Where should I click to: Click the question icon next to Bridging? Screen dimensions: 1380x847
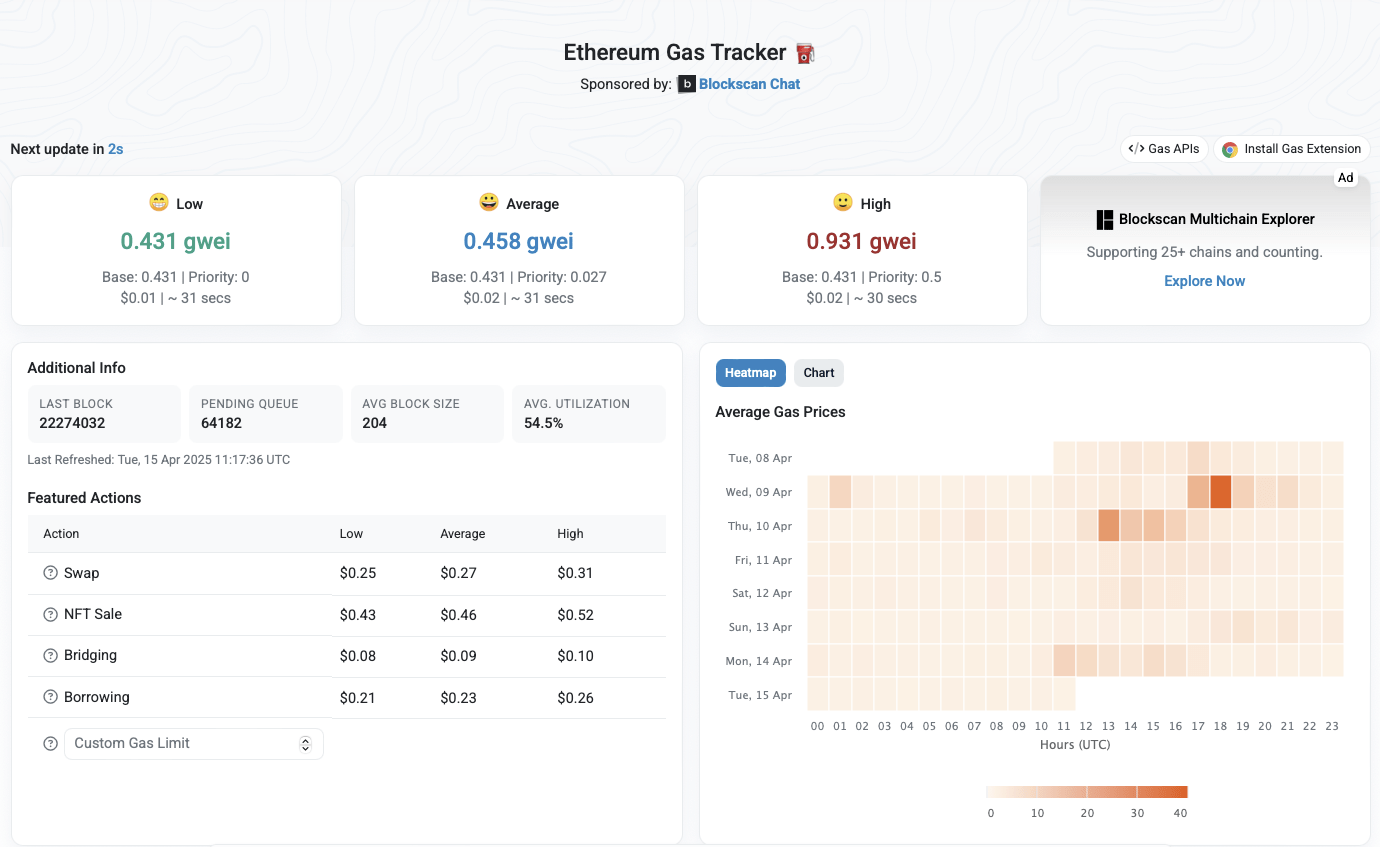50,655
